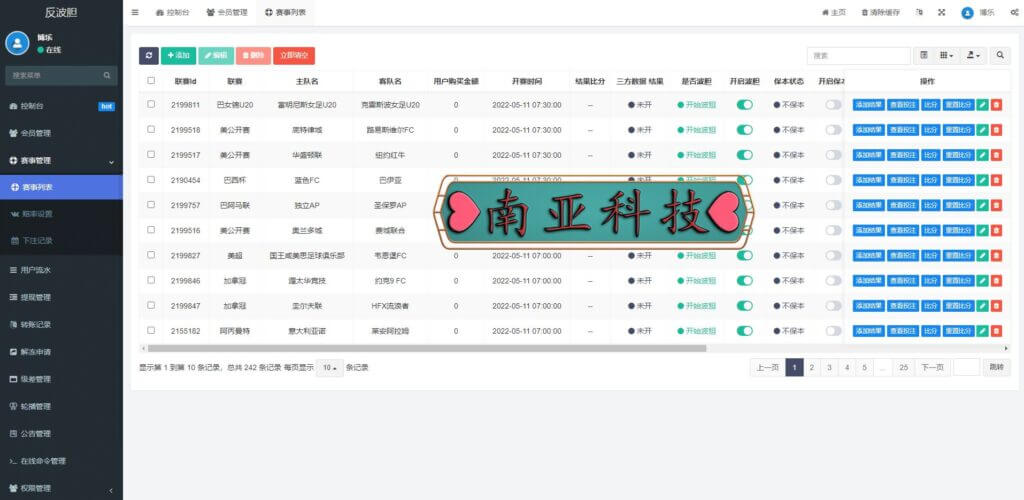Delete row 2199757 with red trash icon

pyautogui.click(x=996, y=205)
